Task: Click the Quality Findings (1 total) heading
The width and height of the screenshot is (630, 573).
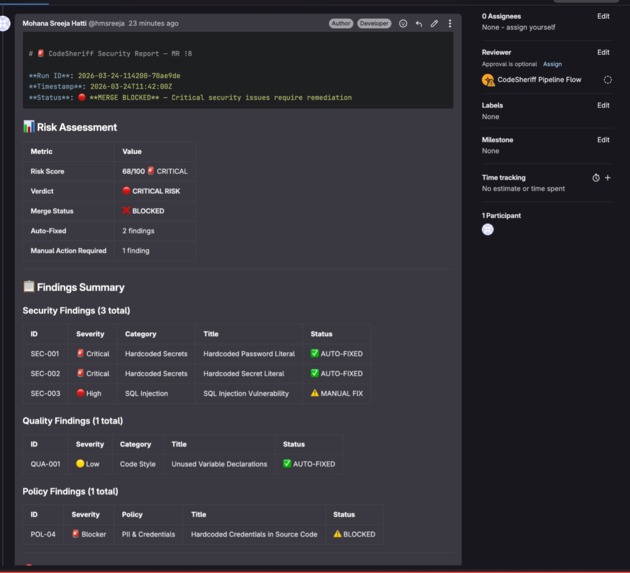Action: tap(73, 421)
